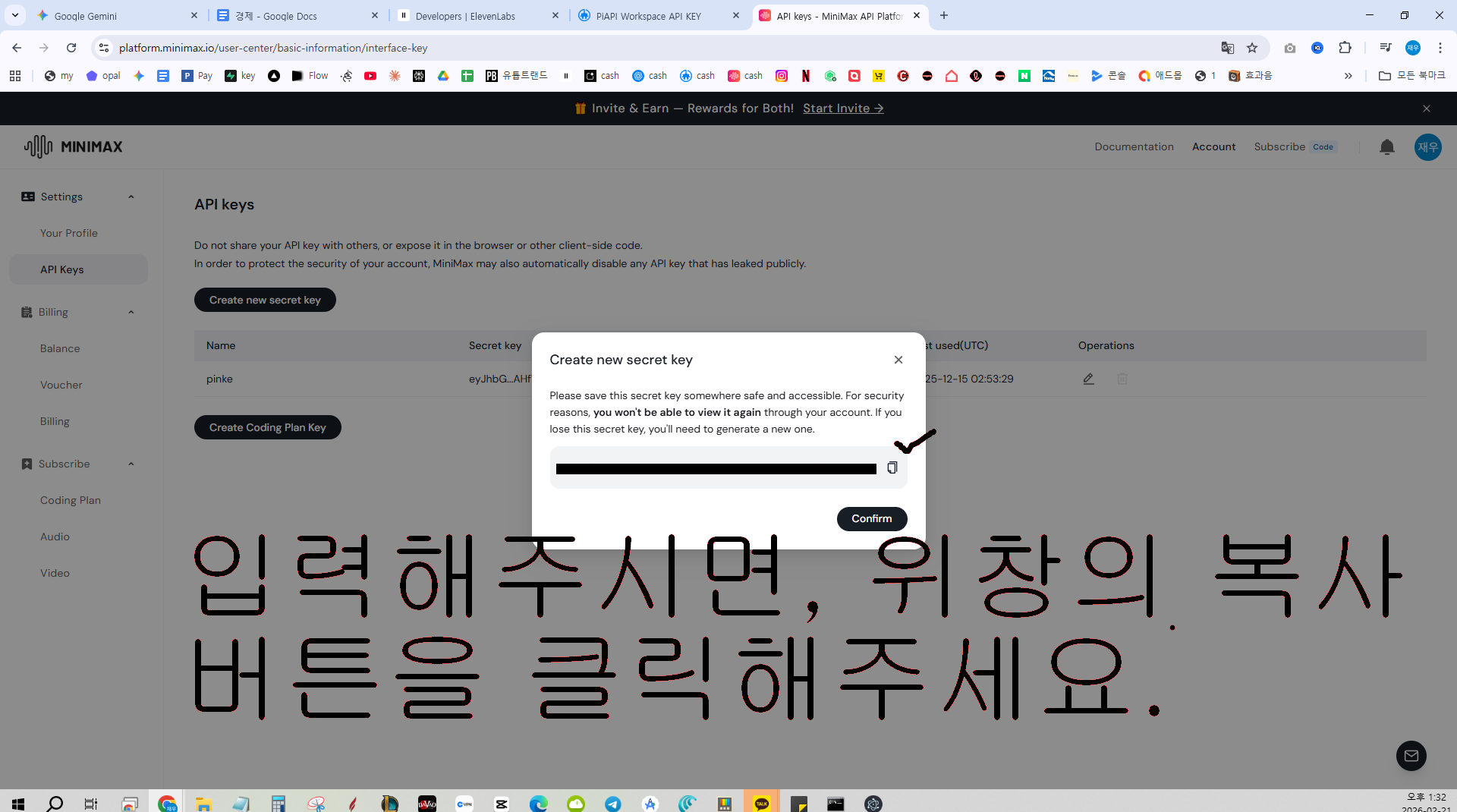Screen dimensions: 1457x812
Task: Collapse the Subscribe section
Action: [x=131, y=464]
